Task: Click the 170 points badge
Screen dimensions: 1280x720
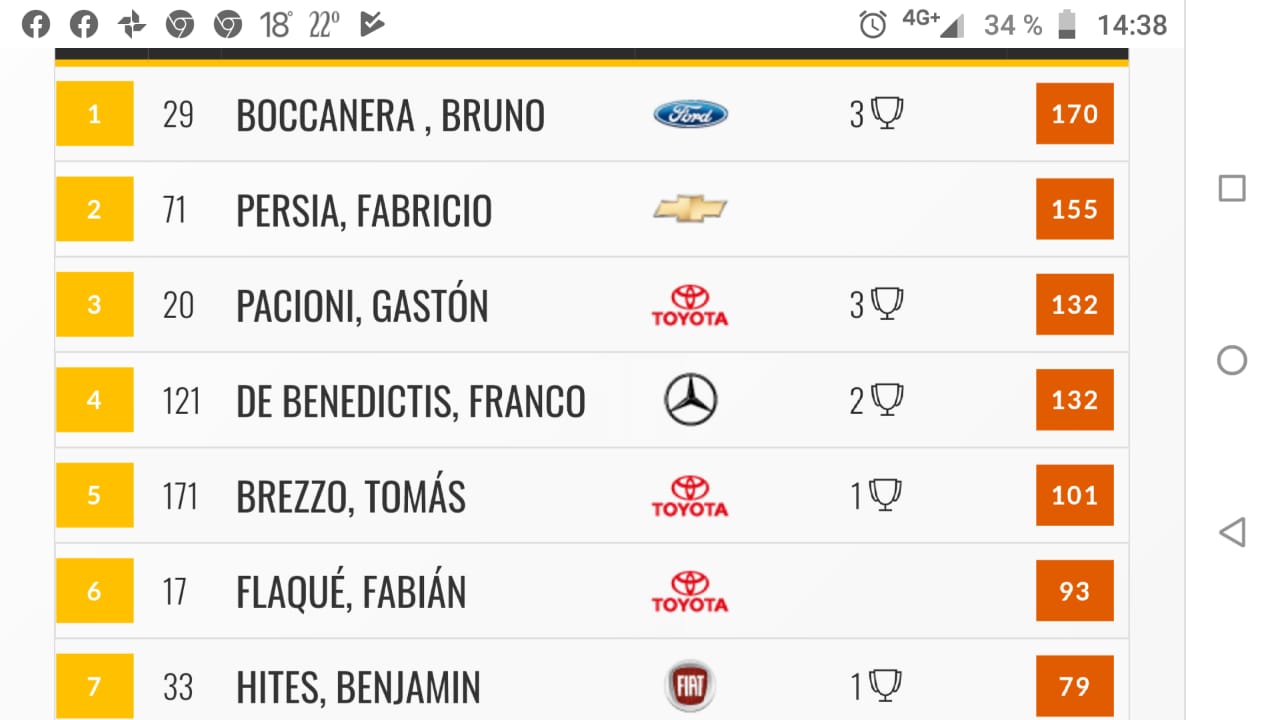Action: [x=1075, y=114]
